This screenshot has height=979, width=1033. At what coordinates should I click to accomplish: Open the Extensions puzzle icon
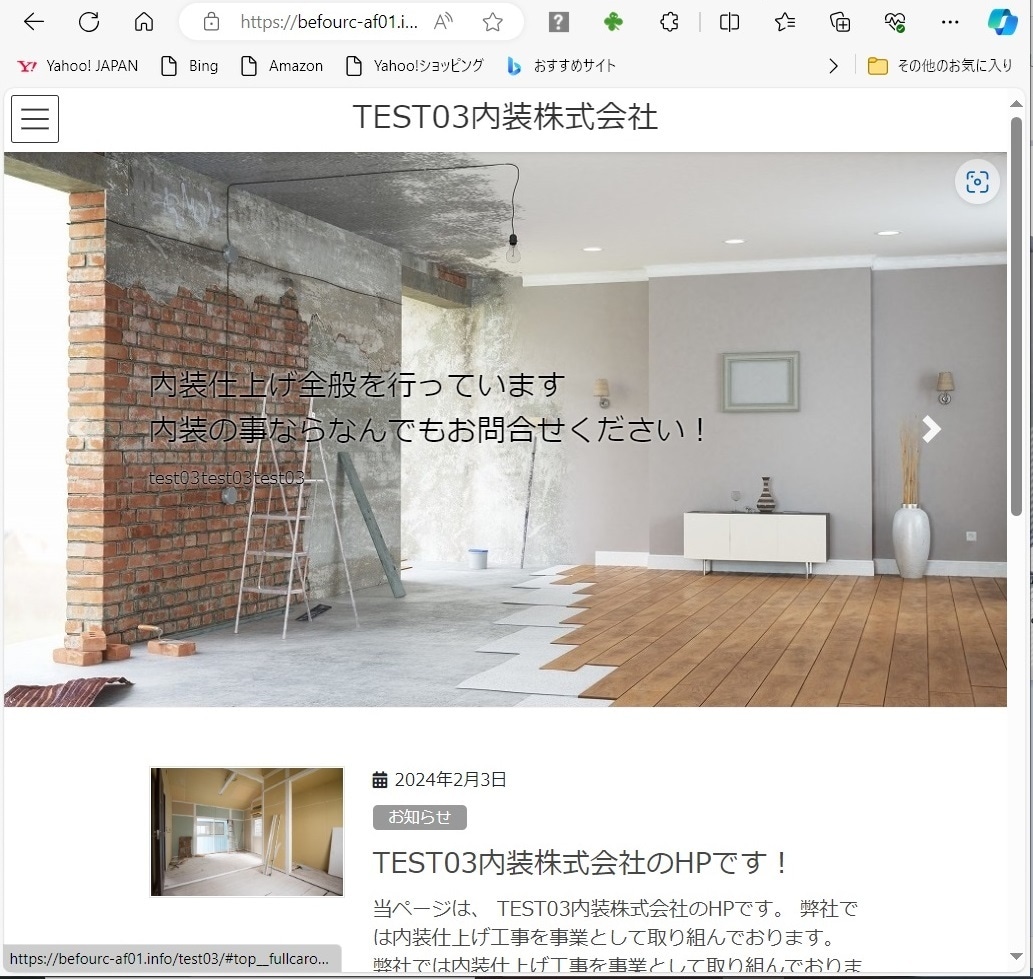[x=669, y=22]
